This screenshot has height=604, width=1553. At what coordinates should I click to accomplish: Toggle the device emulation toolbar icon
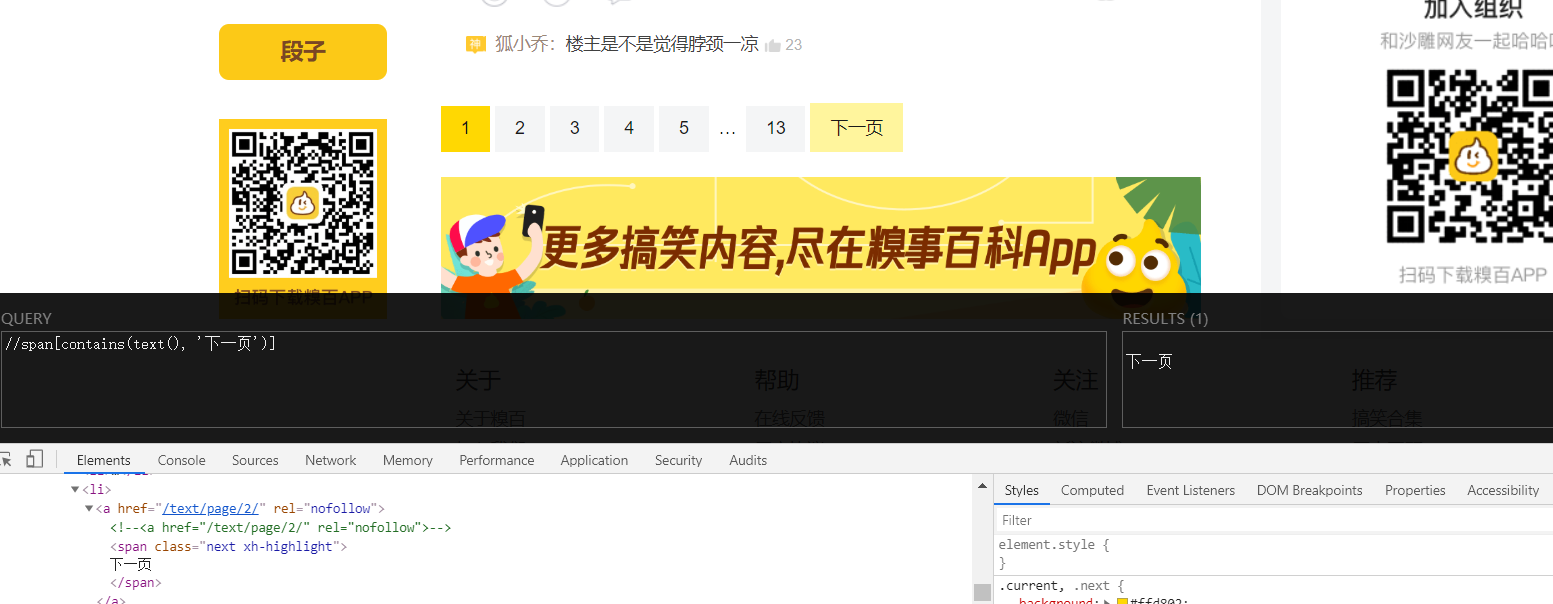pyautogui.click(x=36, y=457)
